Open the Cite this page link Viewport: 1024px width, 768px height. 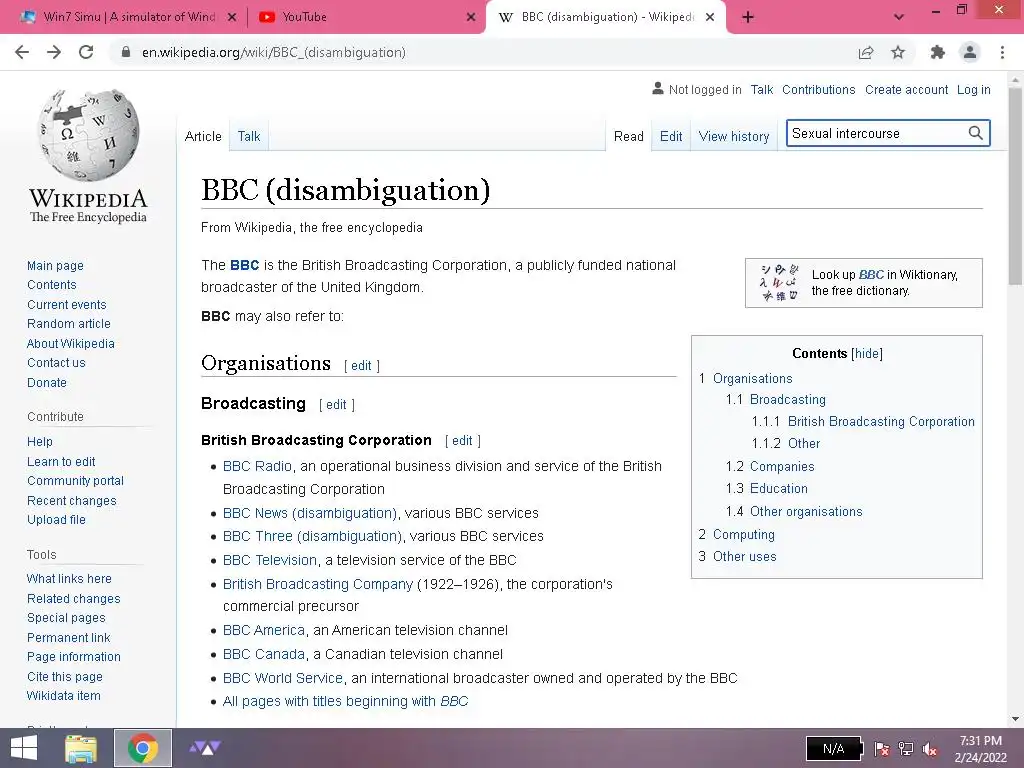(65, 677)
